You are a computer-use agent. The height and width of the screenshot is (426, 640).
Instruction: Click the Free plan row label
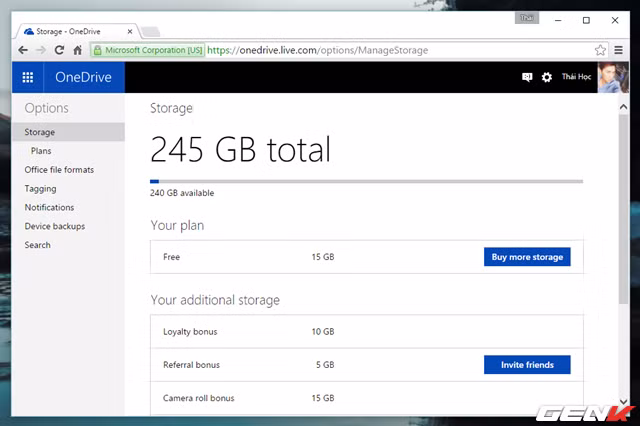(x=171, y=257)
